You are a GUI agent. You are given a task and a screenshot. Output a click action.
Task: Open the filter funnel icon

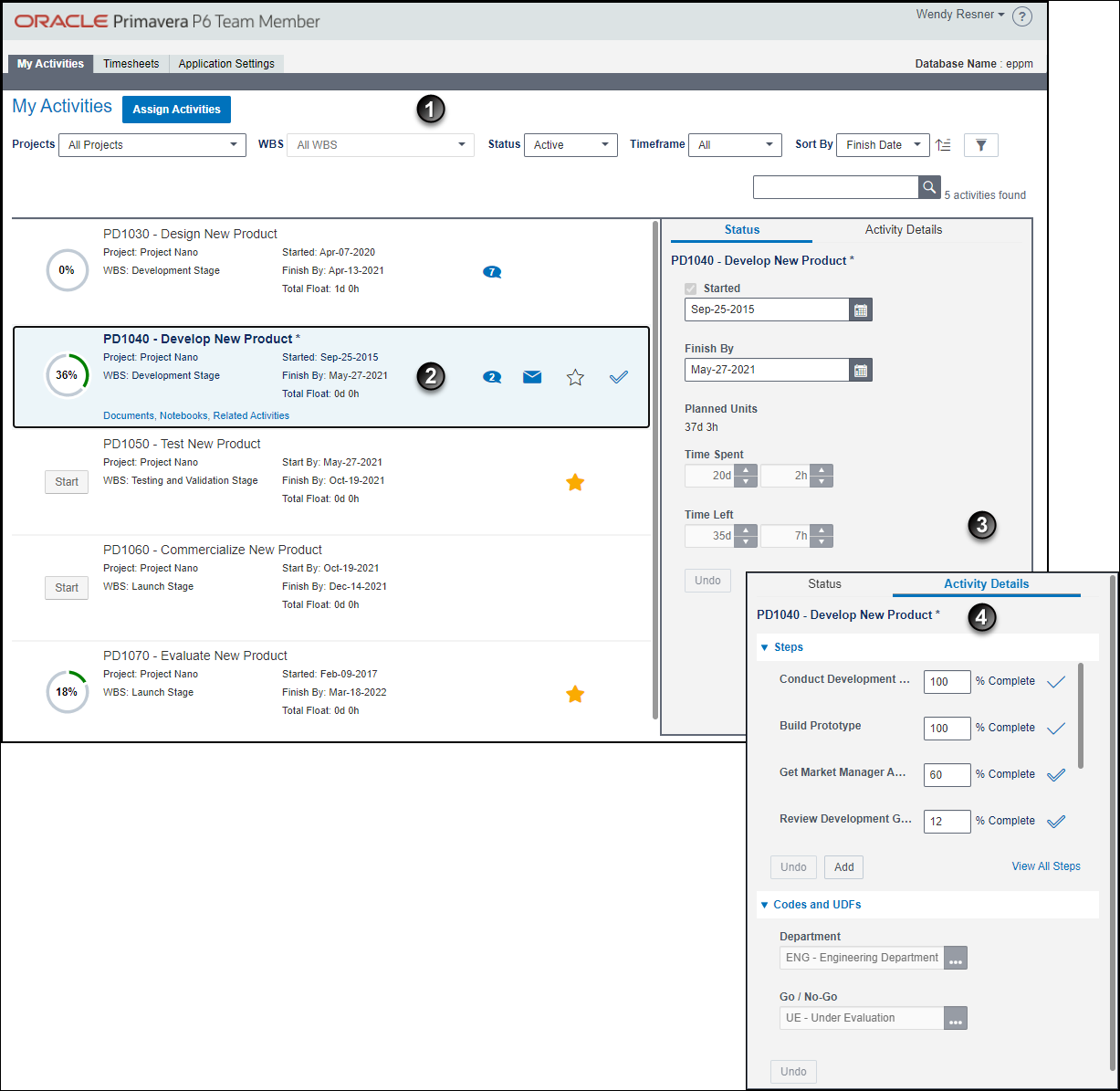pos(981,145)
